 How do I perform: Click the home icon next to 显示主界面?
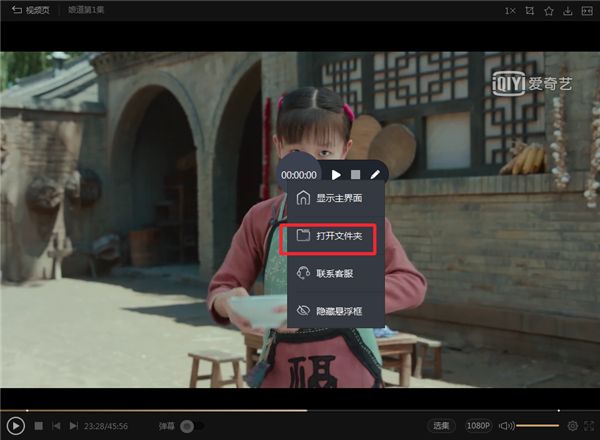tap(303, 198)
